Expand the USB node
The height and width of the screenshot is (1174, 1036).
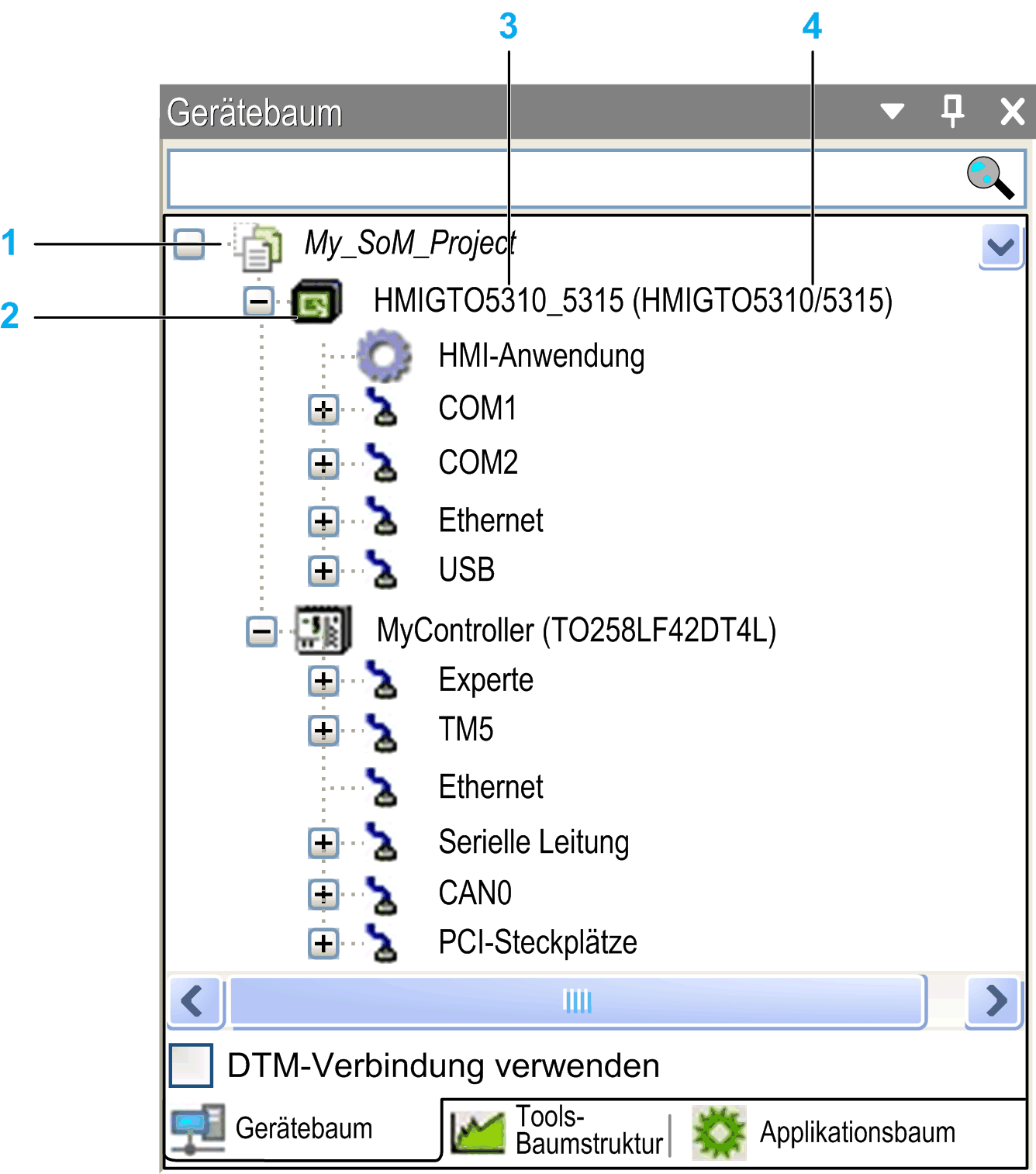click(x=323, y=571)
